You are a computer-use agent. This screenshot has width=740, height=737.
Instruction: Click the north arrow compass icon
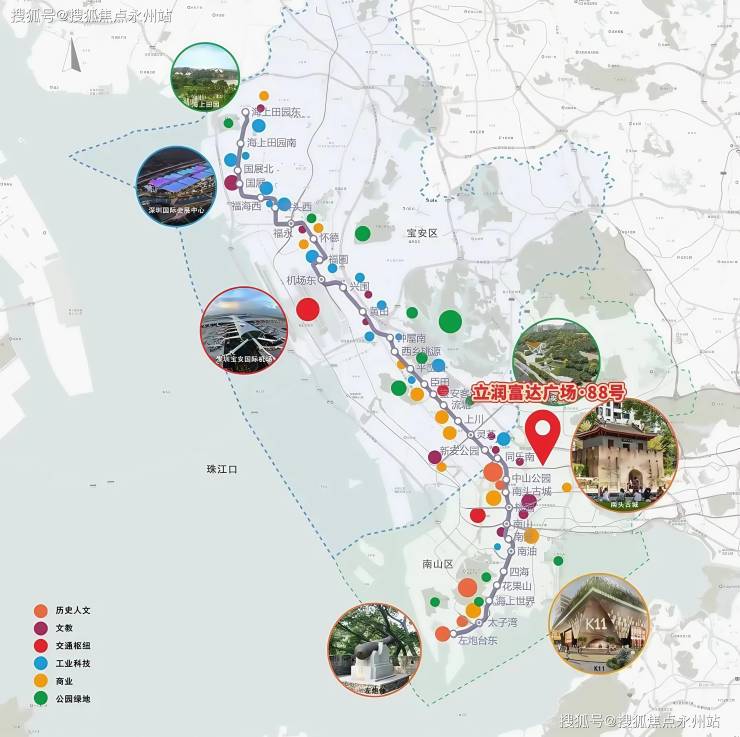point(73,55)
